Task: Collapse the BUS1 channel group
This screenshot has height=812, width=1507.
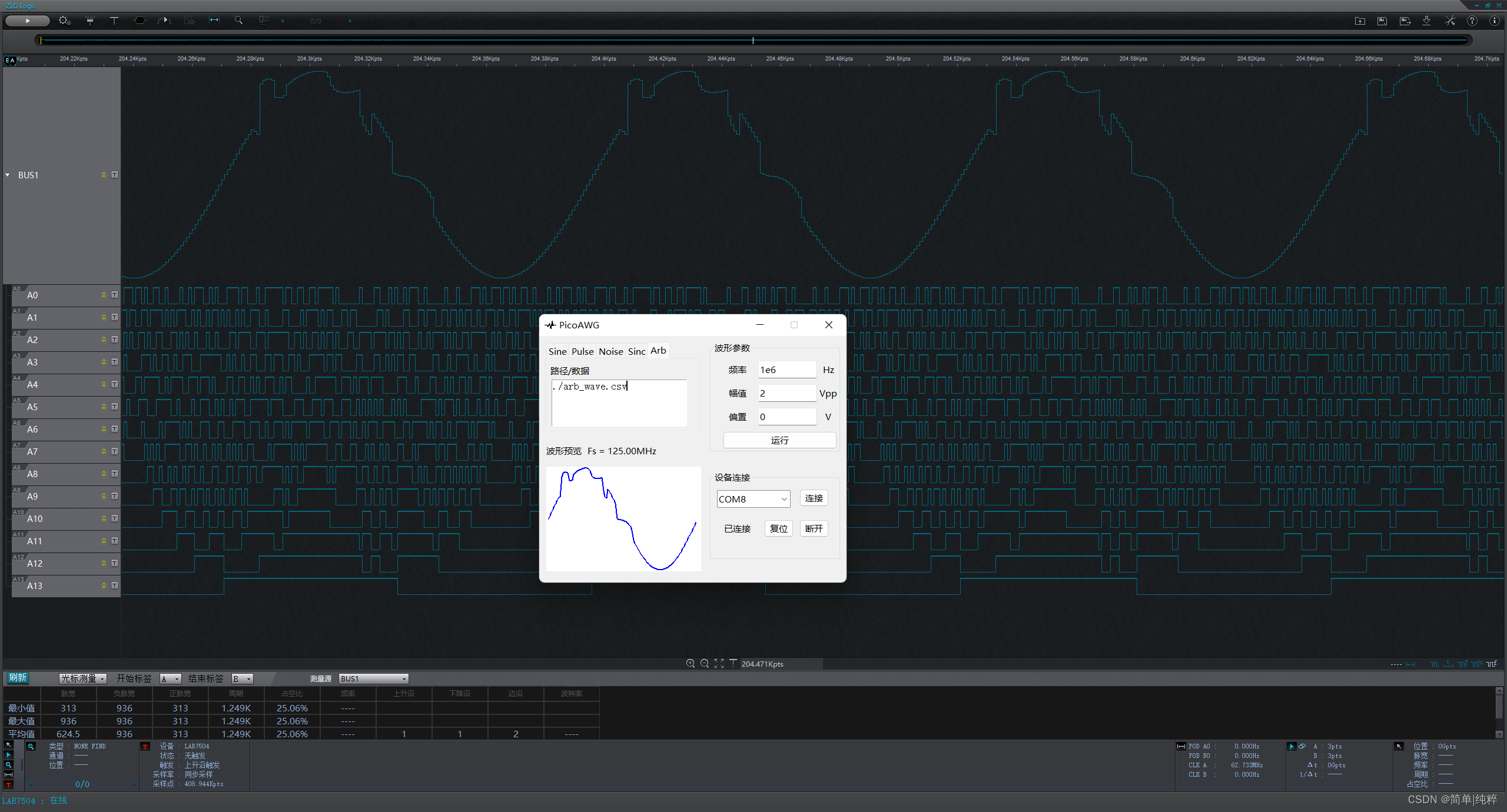Action: coord(8,175)
